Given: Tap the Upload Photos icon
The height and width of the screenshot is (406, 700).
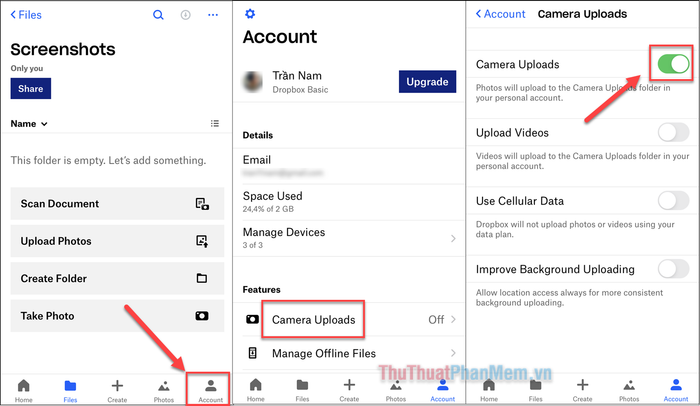Looking at the screenshot, I should click(x=202, y=241).
